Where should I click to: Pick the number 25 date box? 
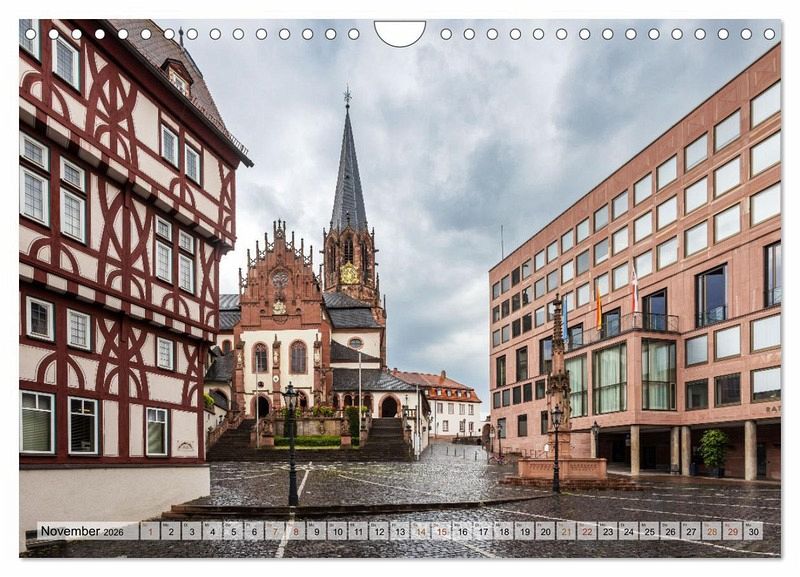[x=650, y=531]
